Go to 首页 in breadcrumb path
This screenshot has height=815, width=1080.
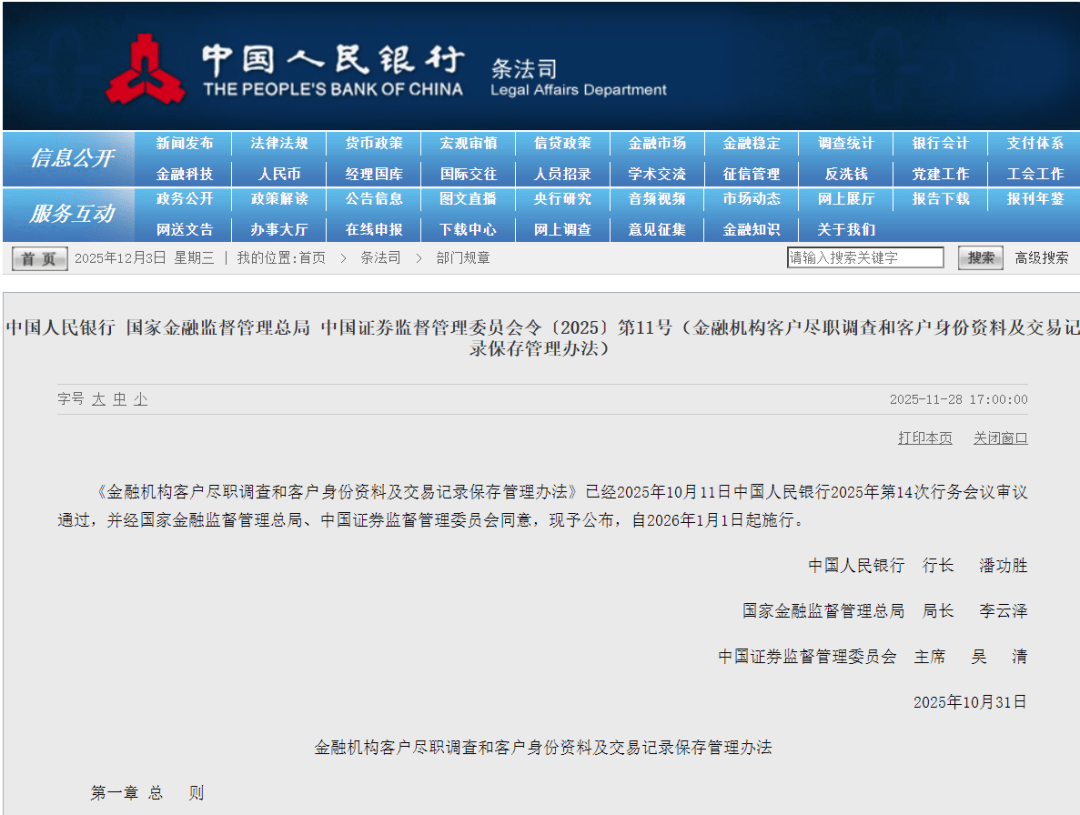(x=312, y=258)
